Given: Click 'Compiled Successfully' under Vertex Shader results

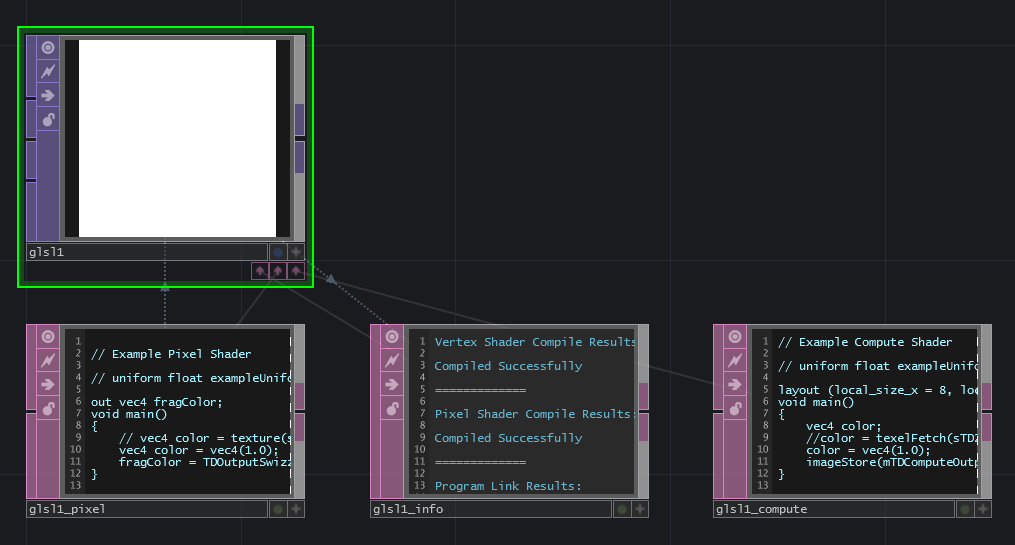Looking at the screenshot, I should tap(508, 366).
